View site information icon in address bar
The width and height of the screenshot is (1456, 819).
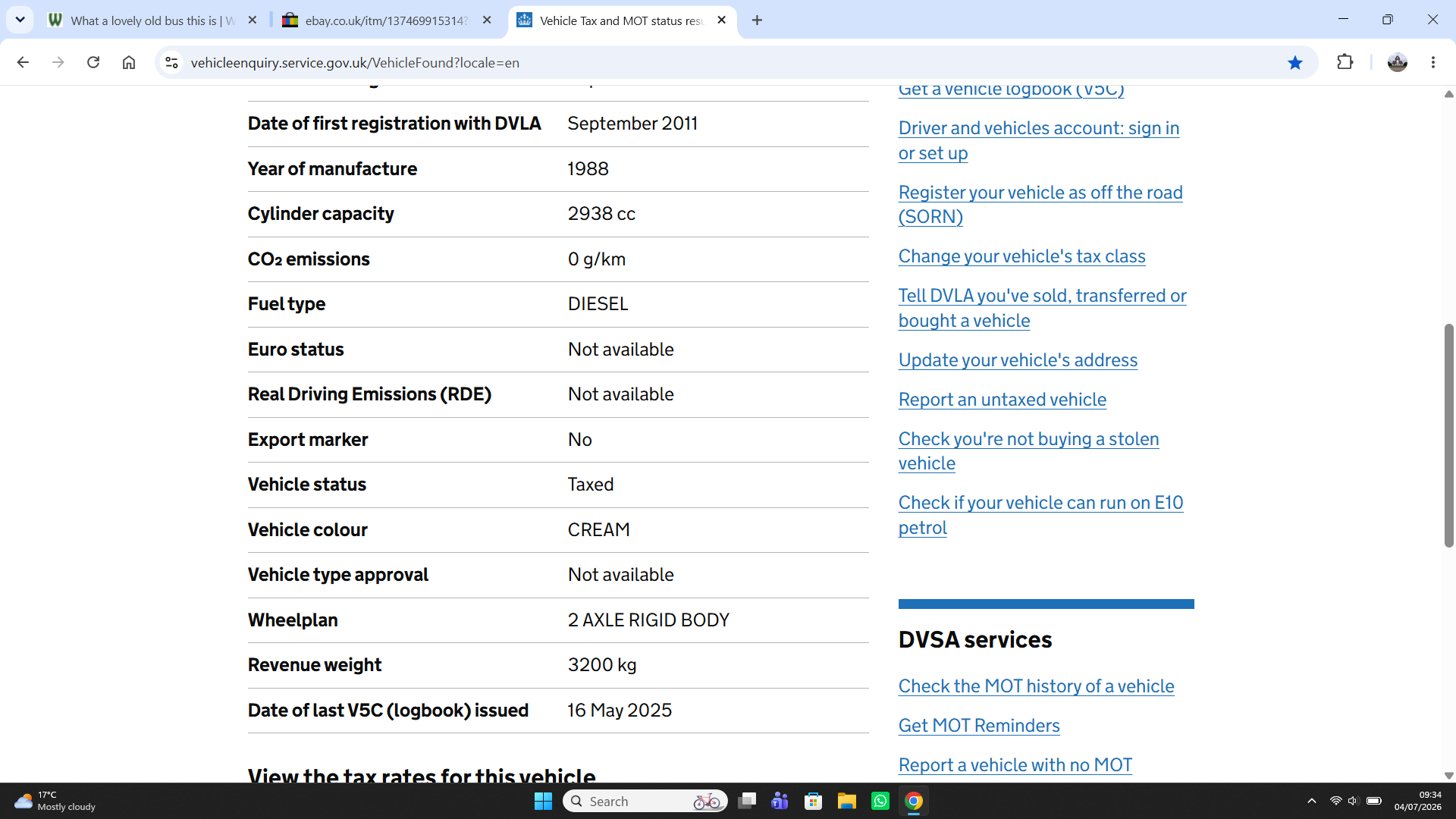(172, 62)
